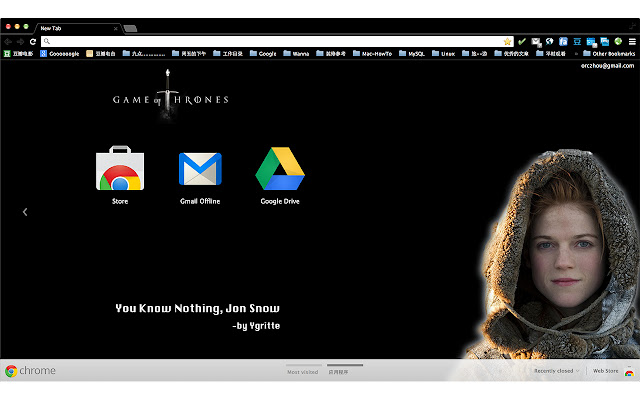Bookmark this page with the star icon
Viewport: 640px width, 400px height.
[x=507, y=42]
